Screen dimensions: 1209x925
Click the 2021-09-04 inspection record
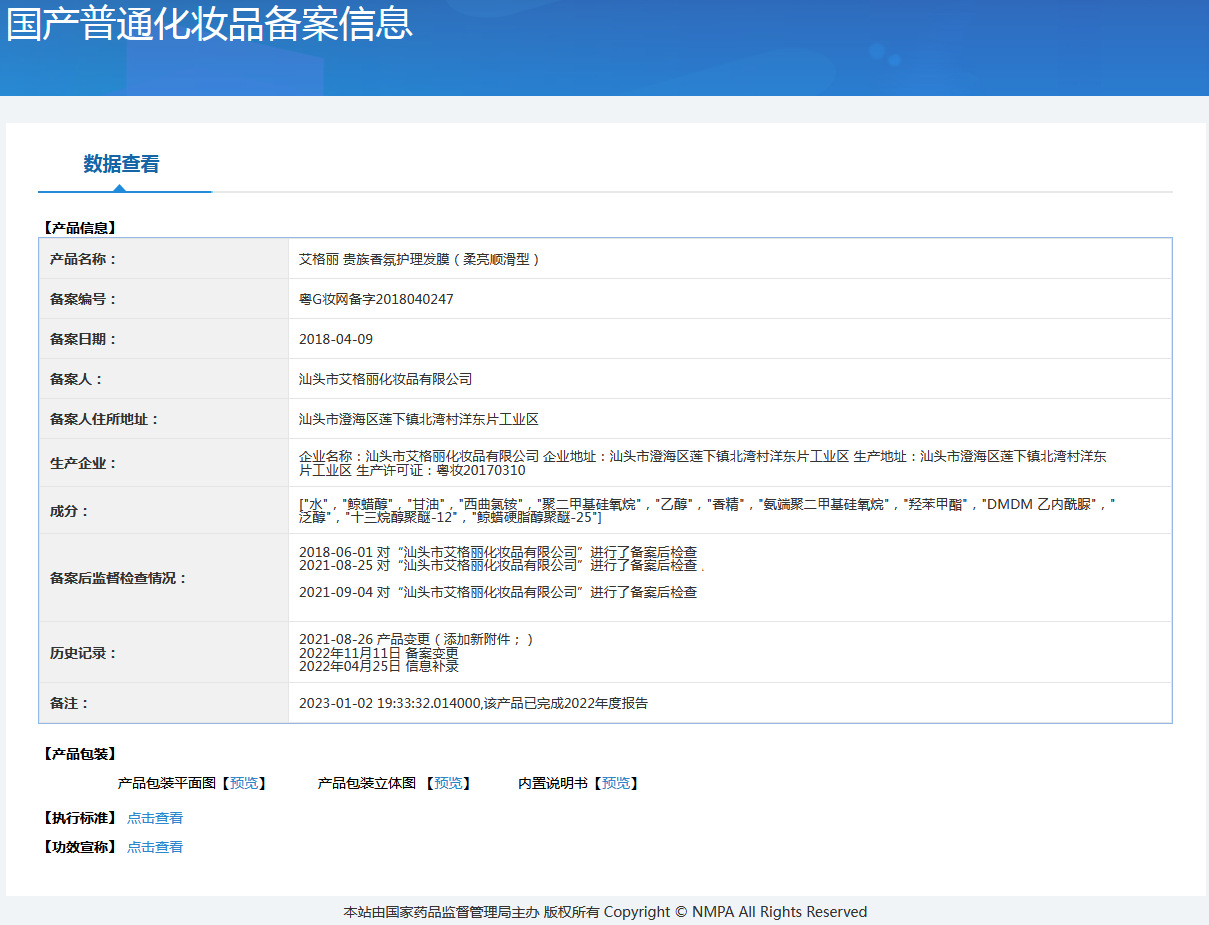[498, 592]
